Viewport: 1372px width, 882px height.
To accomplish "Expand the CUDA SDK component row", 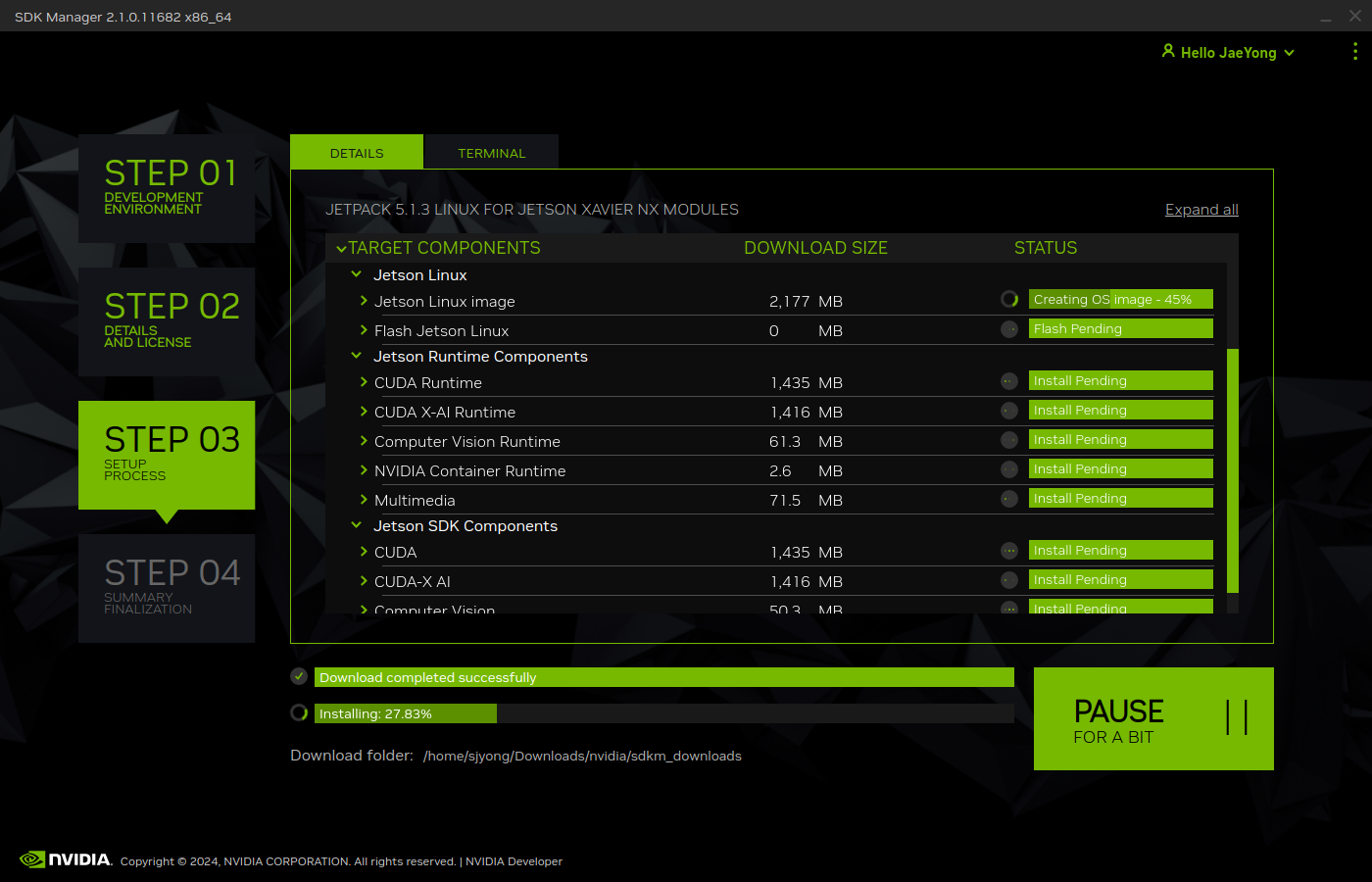I will coord(364,552).
